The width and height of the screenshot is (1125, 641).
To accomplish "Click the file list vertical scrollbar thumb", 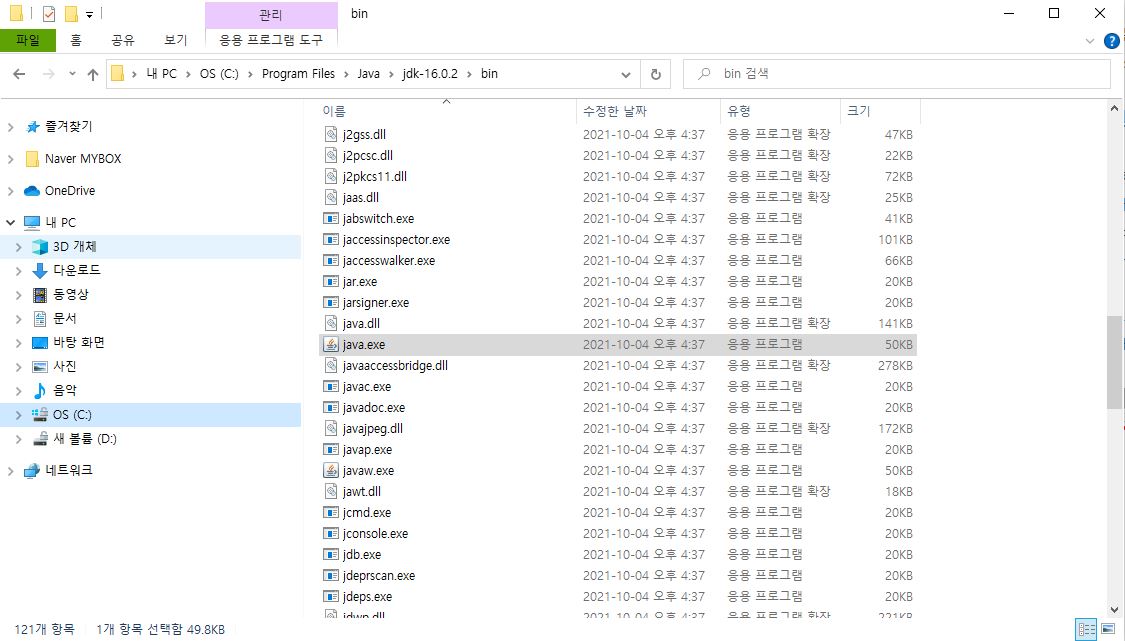I will pyautogui.click(x=1114, y=362).
